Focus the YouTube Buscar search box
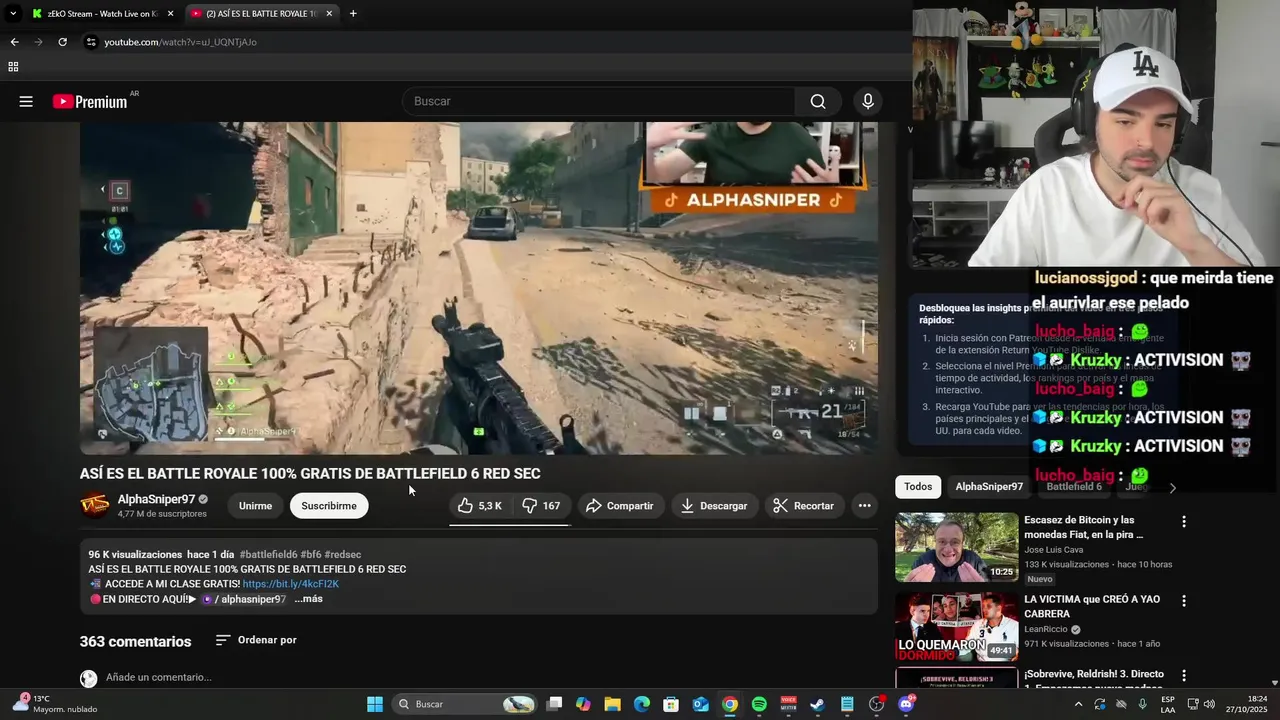The image size is (1280, 720). click(x=598, y=101)
